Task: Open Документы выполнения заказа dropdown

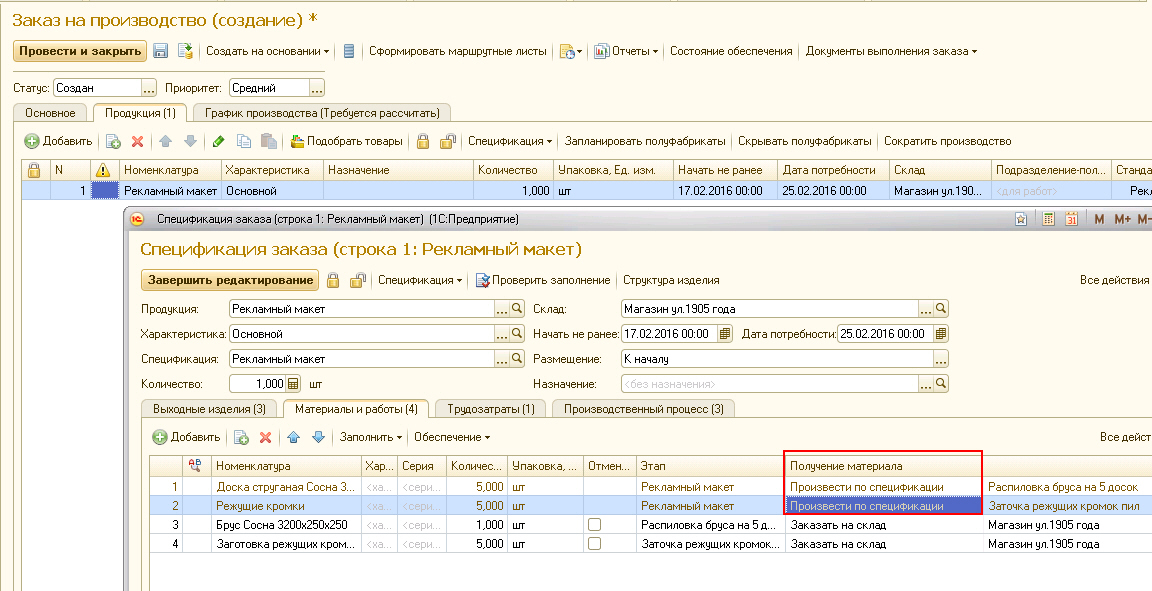Action: (891, 51)
